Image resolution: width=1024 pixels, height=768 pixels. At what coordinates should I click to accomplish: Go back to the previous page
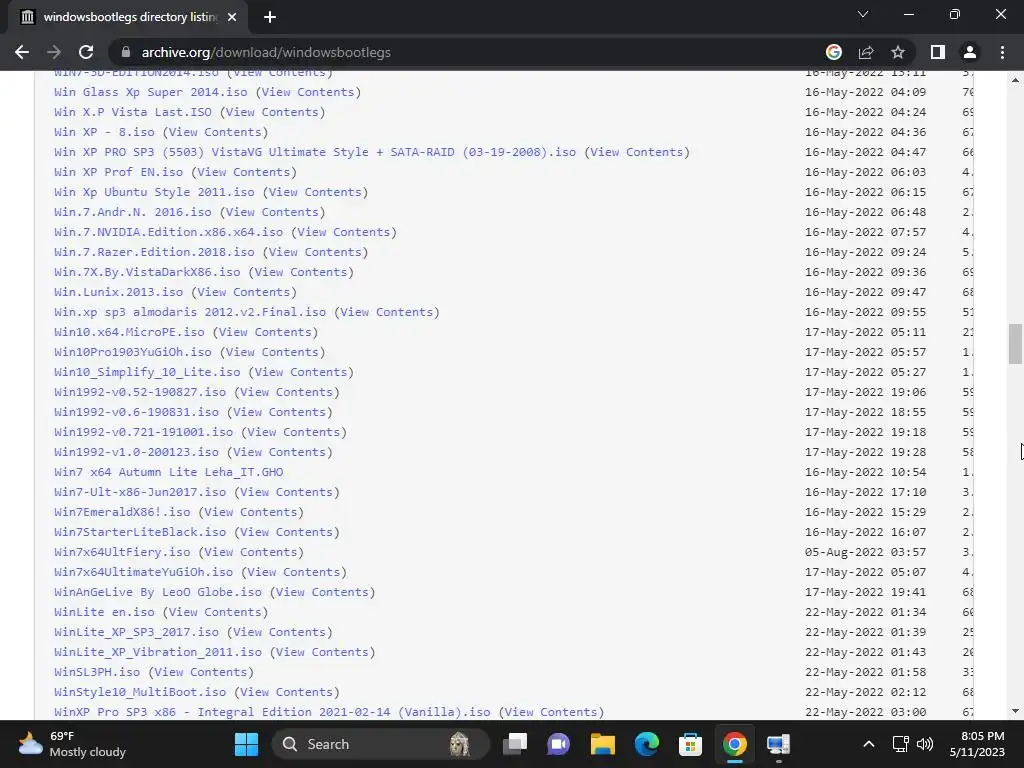[22, 52]
